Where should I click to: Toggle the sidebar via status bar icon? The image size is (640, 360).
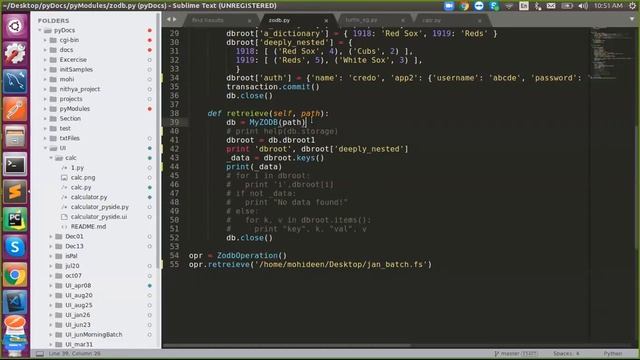click(x=40, y=353)
